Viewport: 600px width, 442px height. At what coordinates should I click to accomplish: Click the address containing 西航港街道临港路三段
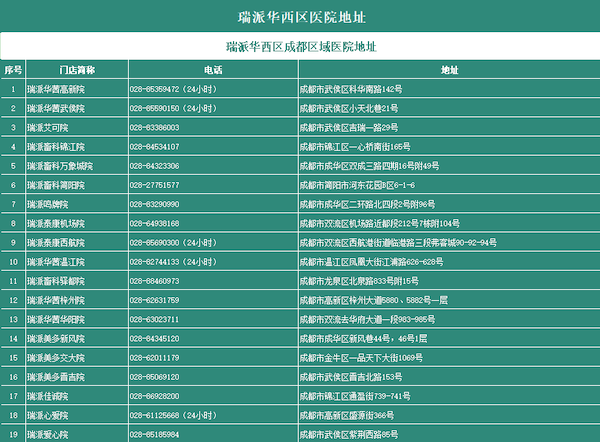[398, 243]
